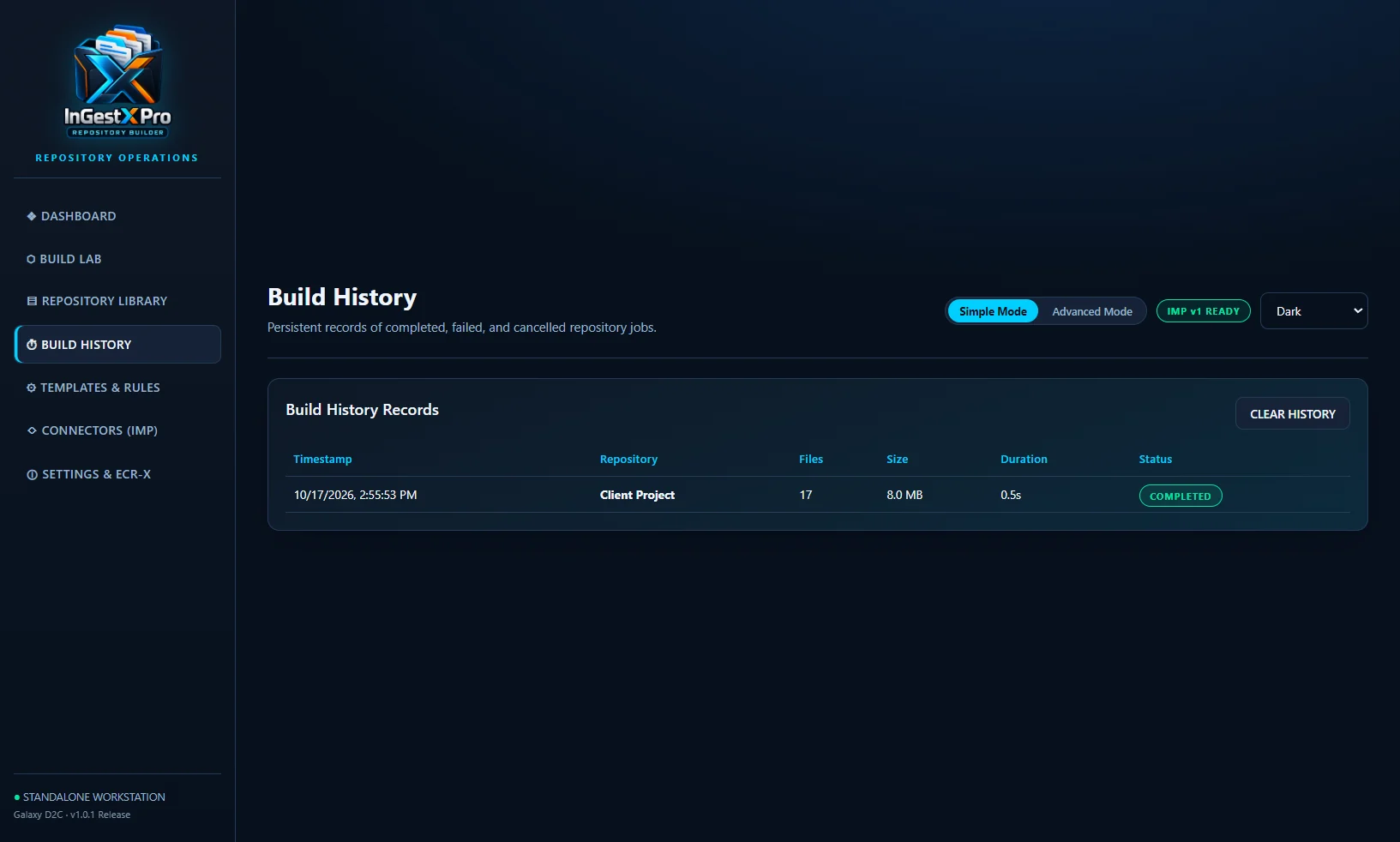Click the Galaxy D2C v1.0.1 Release text

(72, 815)
